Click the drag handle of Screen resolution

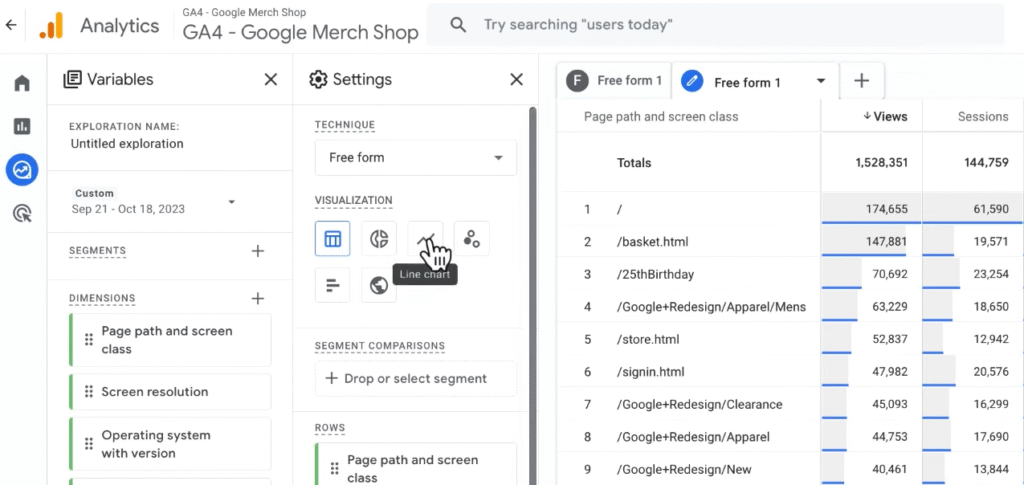click(x=89, y=392)
